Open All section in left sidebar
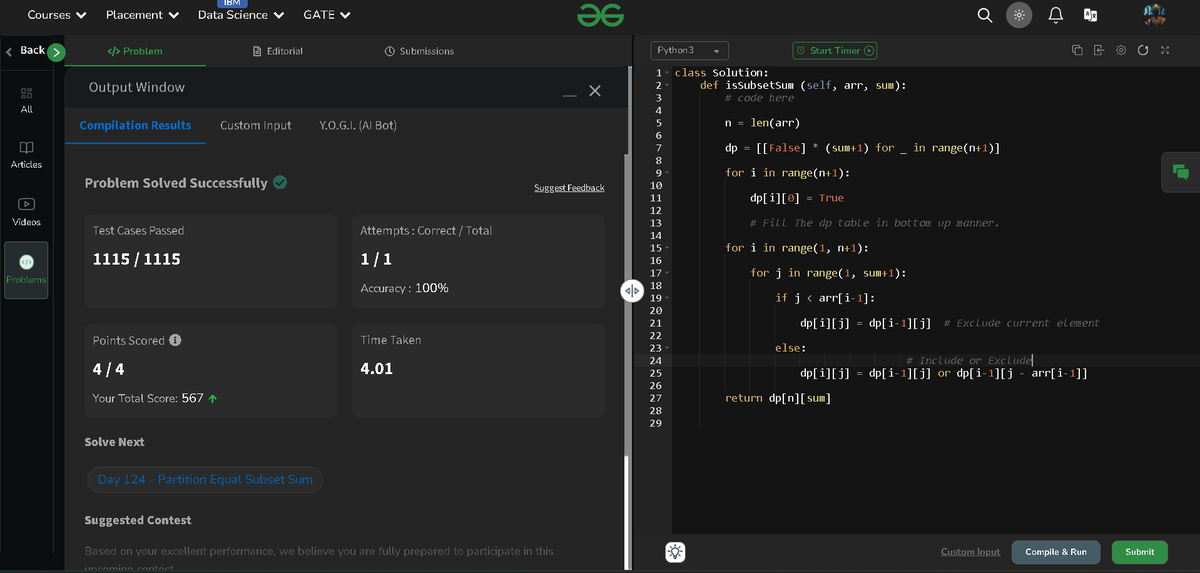1200x573 pixels. 26,101
